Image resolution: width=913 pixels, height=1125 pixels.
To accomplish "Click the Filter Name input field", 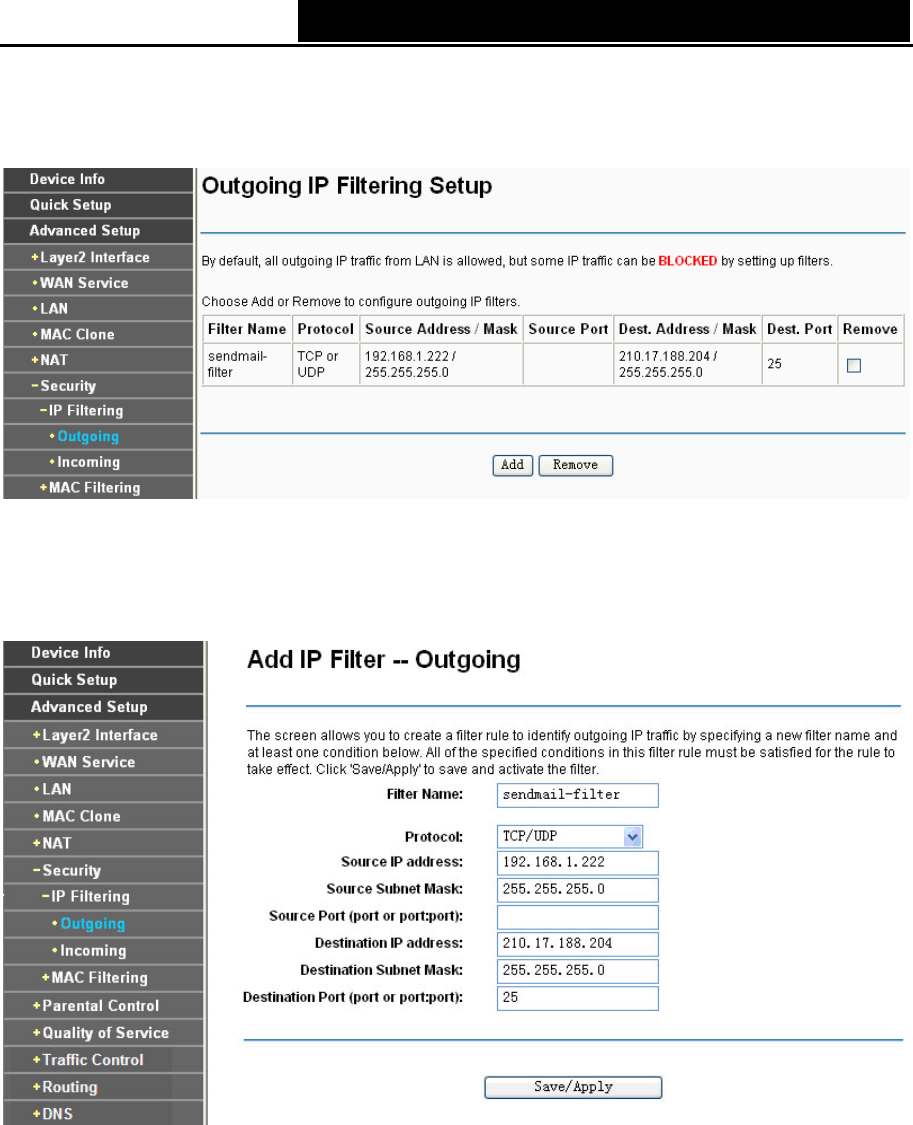I will tap(577, 795).
